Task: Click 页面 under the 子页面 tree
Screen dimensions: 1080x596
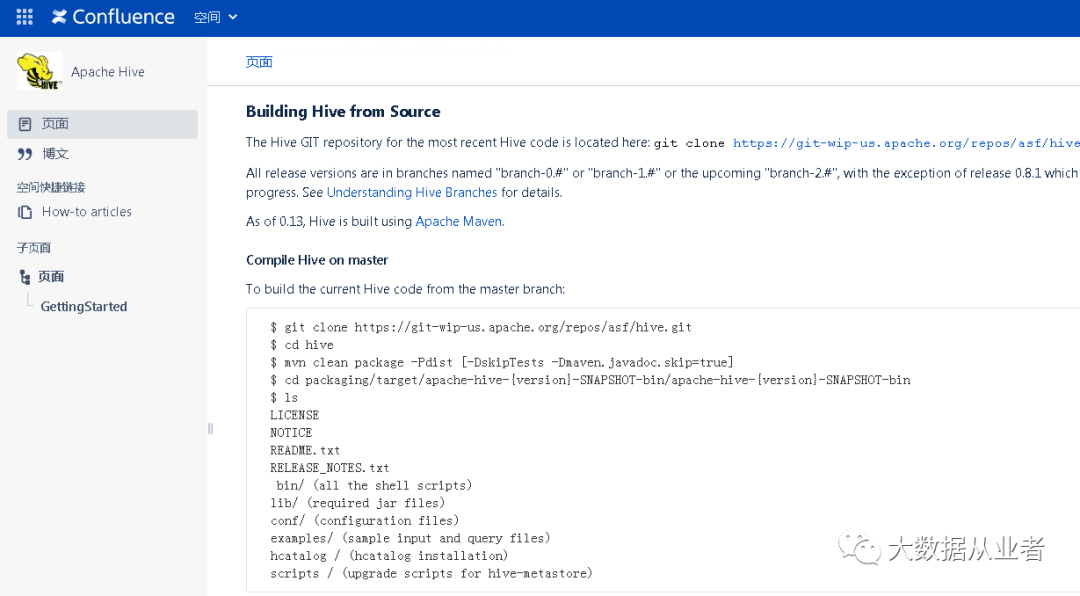Action: [51, 277]
